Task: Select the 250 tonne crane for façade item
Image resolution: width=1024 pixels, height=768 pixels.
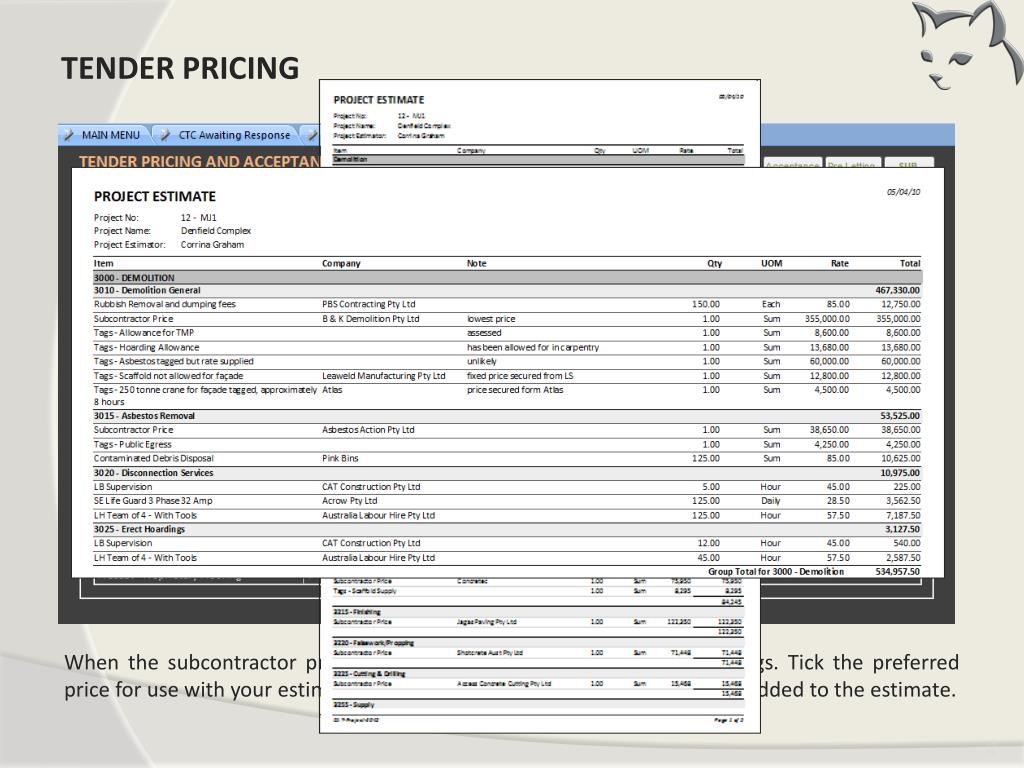Action: coord(205,396)
